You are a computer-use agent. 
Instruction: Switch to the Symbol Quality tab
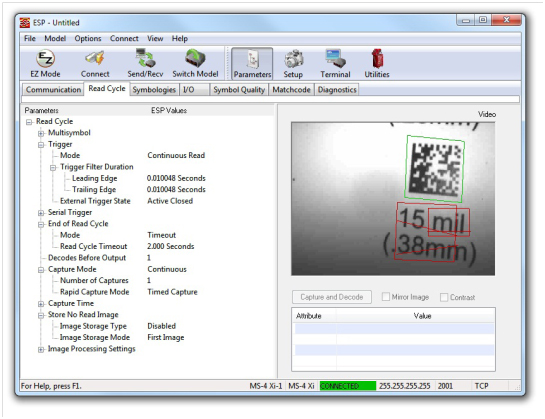coord(239,90)
